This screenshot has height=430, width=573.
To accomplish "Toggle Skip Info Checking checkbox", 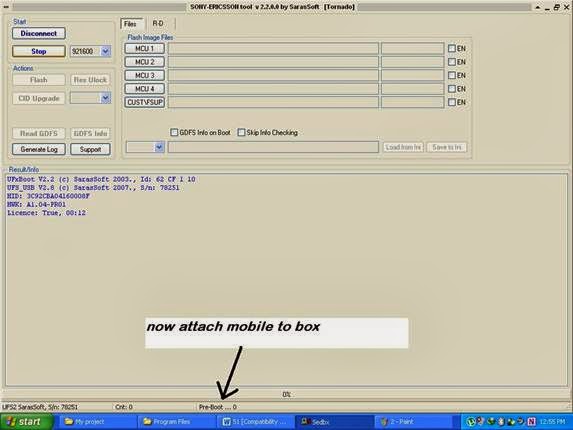I will point(241,132).
